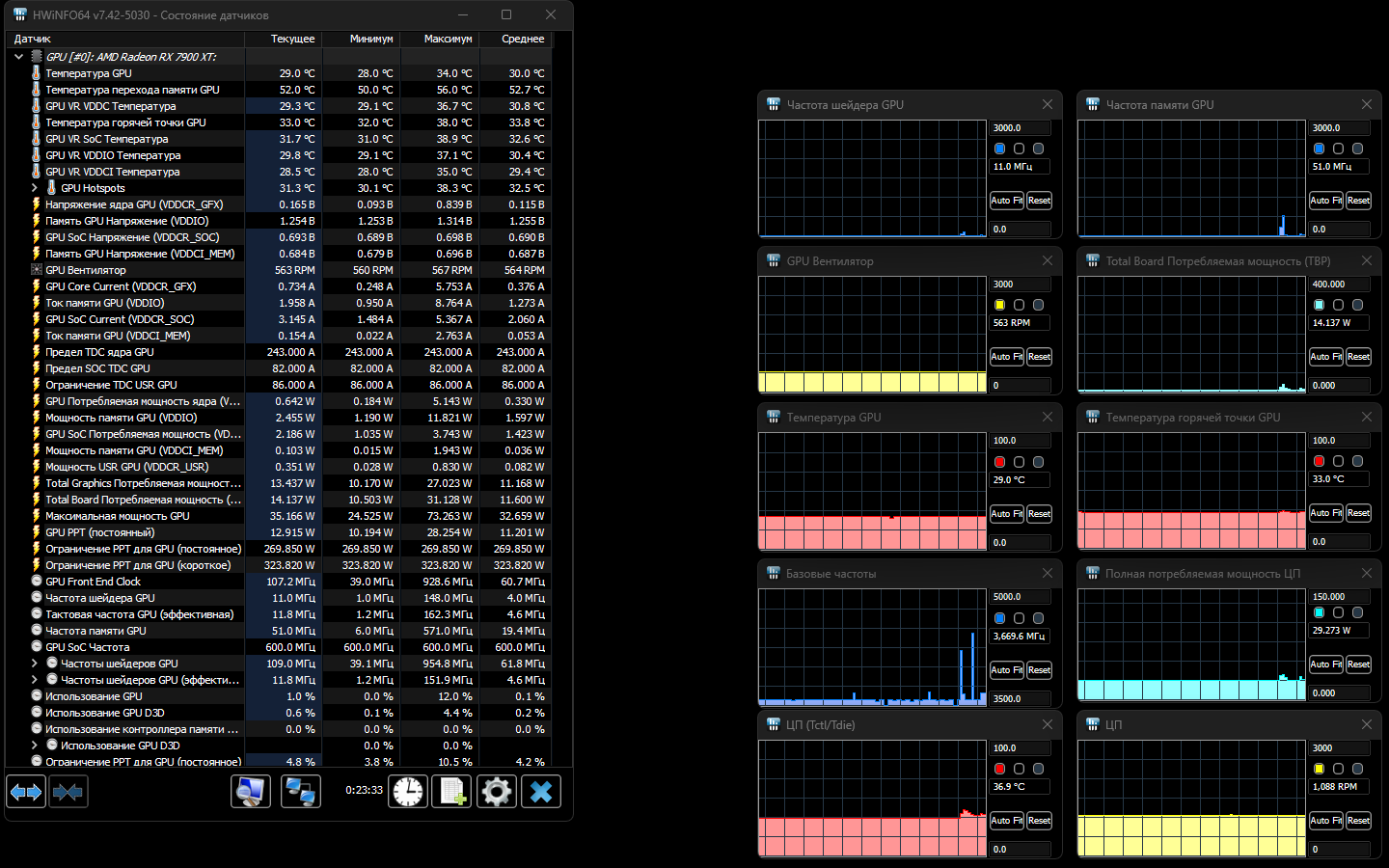
Task: Select middle circle in Температура горячей точки GPU graph
Action: coord(1338,461)
